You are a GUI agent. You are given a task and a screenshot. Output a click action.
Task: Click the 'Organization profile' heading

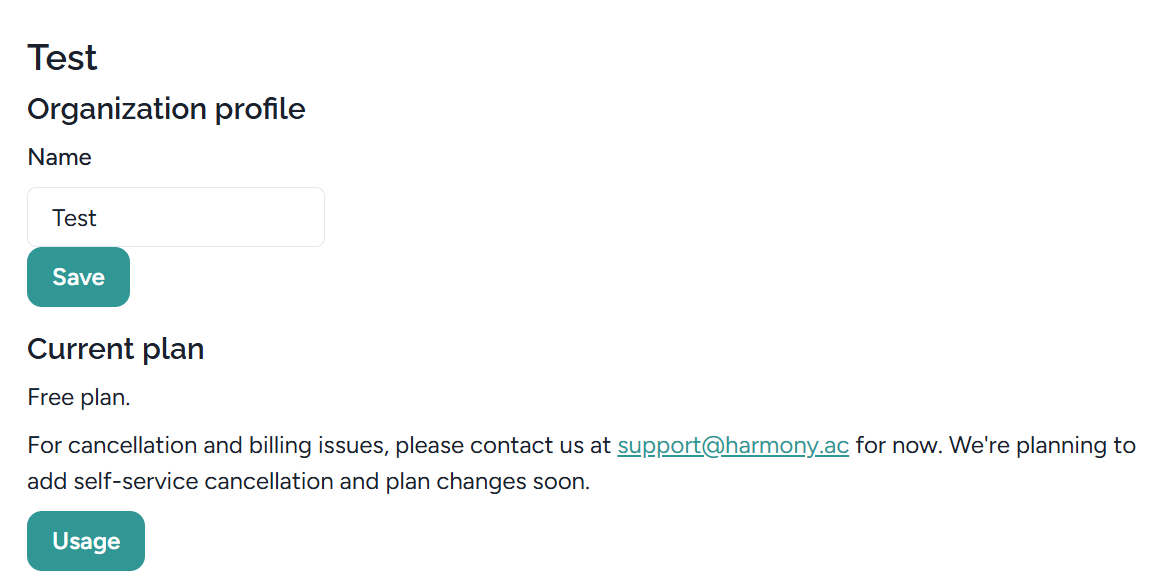166,108
